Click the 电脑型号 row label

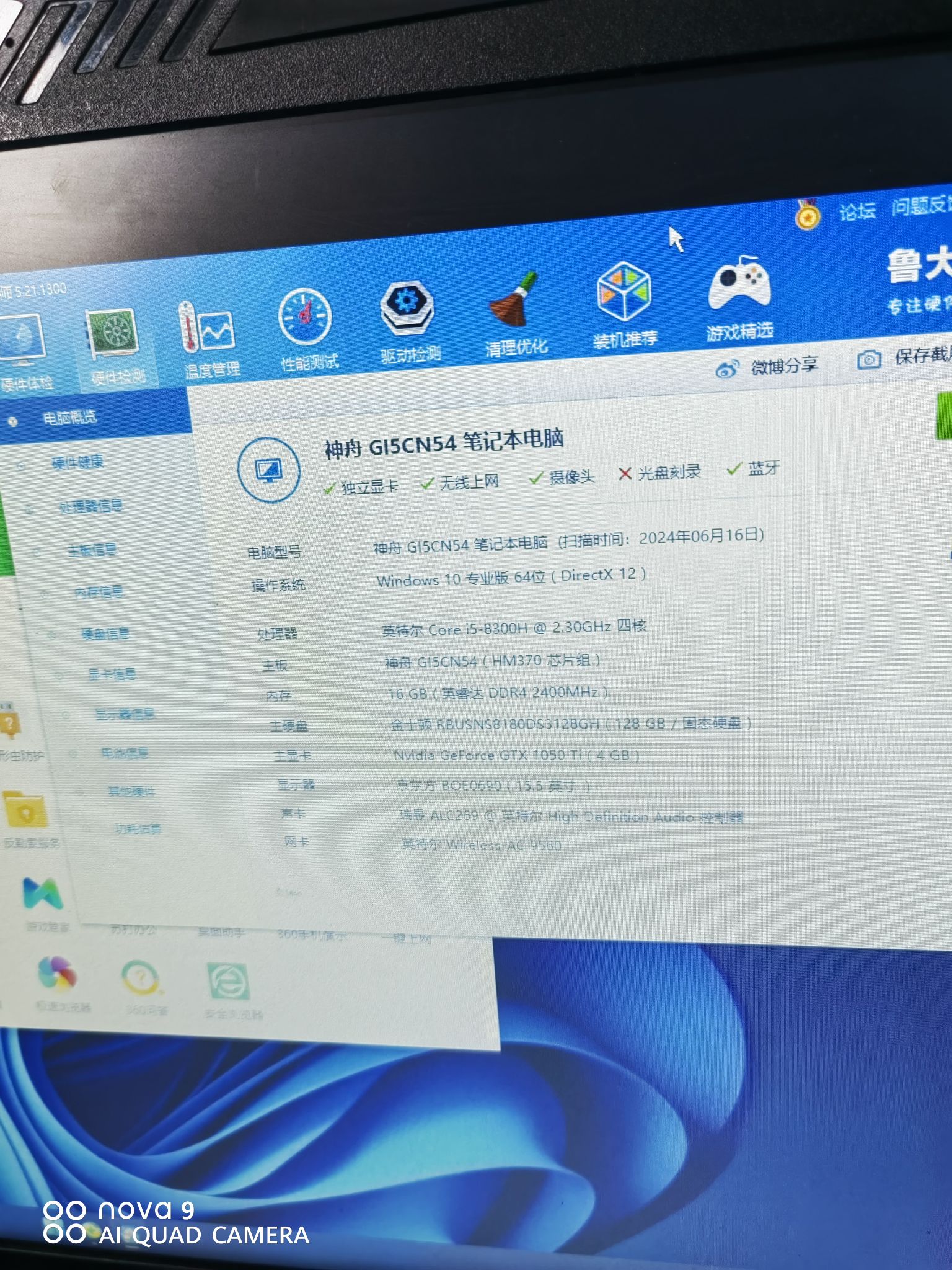(274, 552)
